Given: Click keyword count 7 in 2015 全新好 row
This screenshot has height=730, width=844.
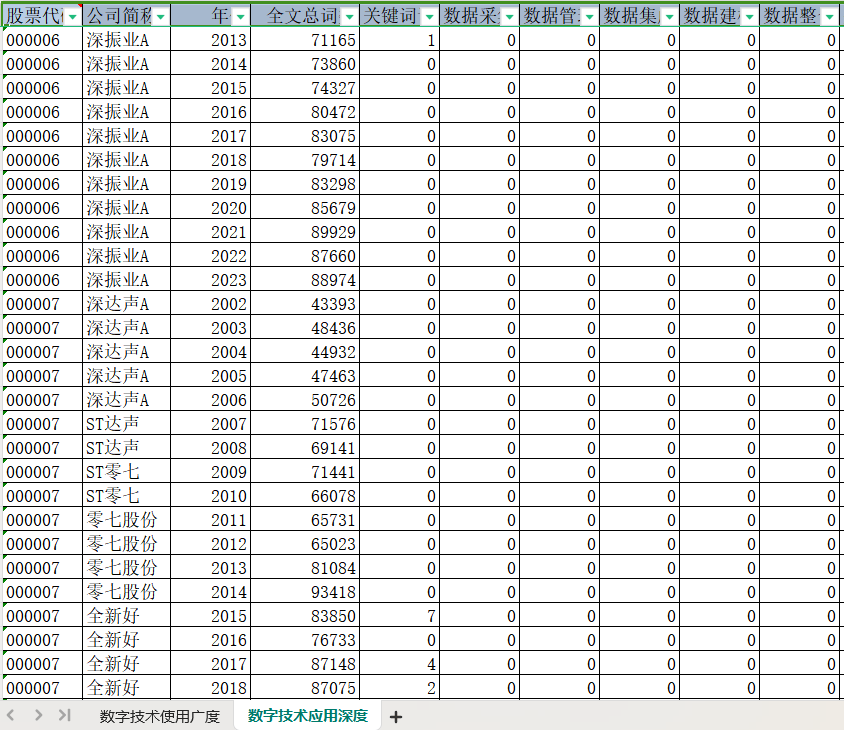Looking at the screenshot, I should pos(399,615).
